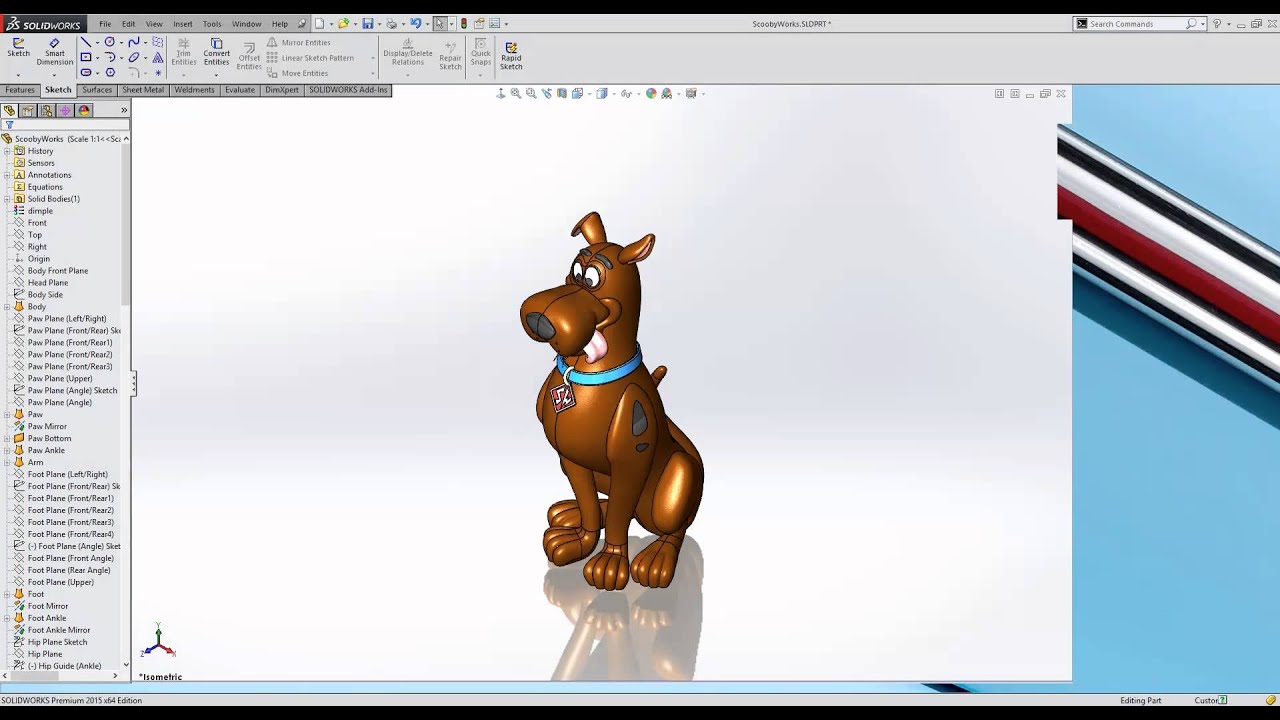Switch to the SOLIDWORKS Add-Ins tab
The width and height of the screenshot is (1280, 720).
pos(348,90)
